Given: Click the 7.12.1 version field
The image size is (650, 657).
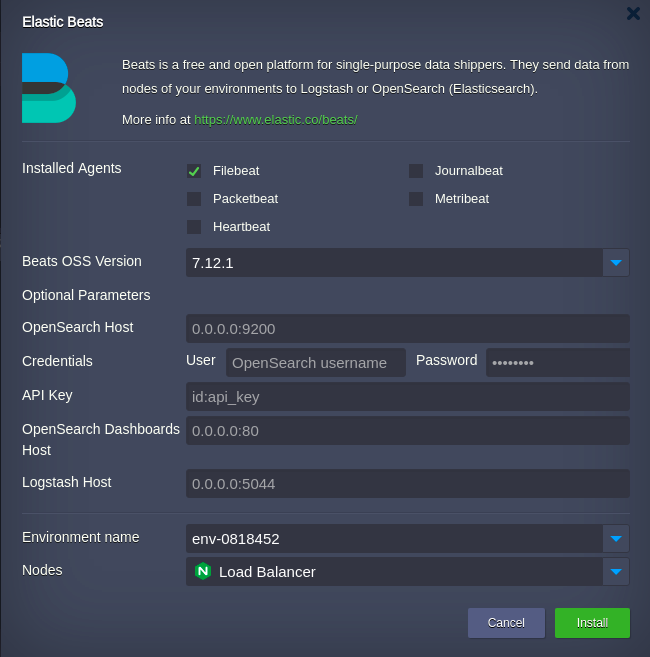Looking at the screenshot, I should click(394, 263).
